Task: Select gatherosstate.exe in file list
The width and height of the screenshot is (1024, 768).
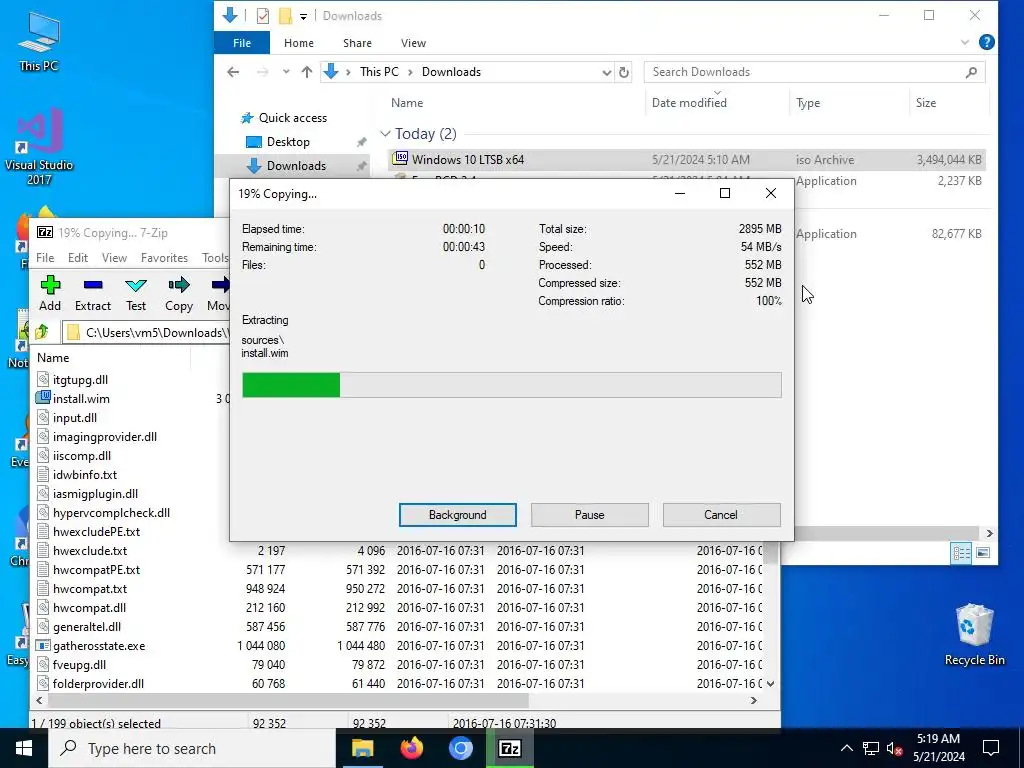Action: 99,645
